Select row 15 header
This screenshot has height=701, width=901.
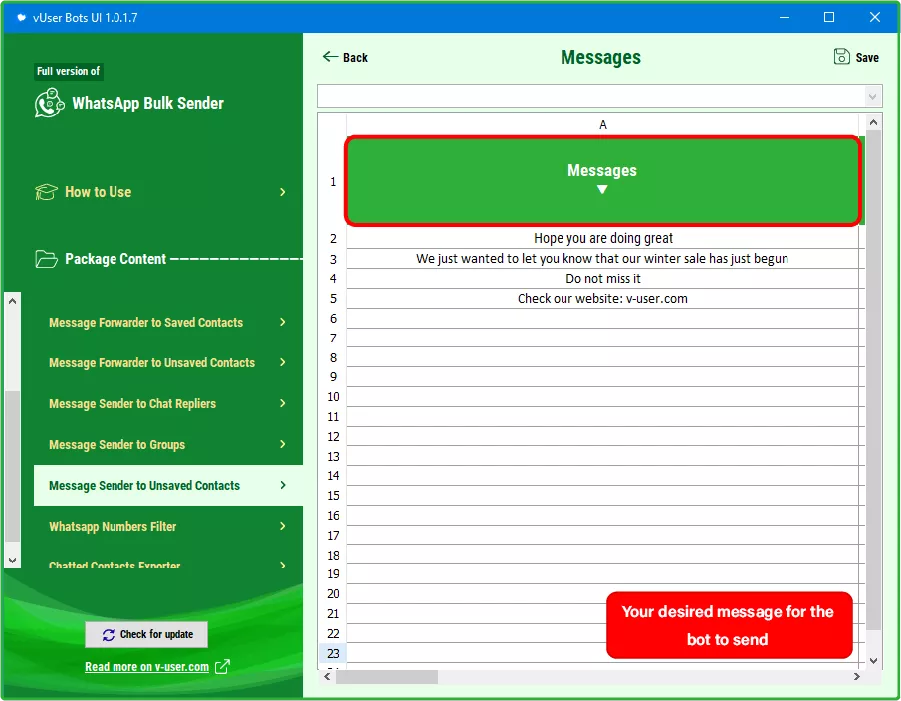click(333, 496)
